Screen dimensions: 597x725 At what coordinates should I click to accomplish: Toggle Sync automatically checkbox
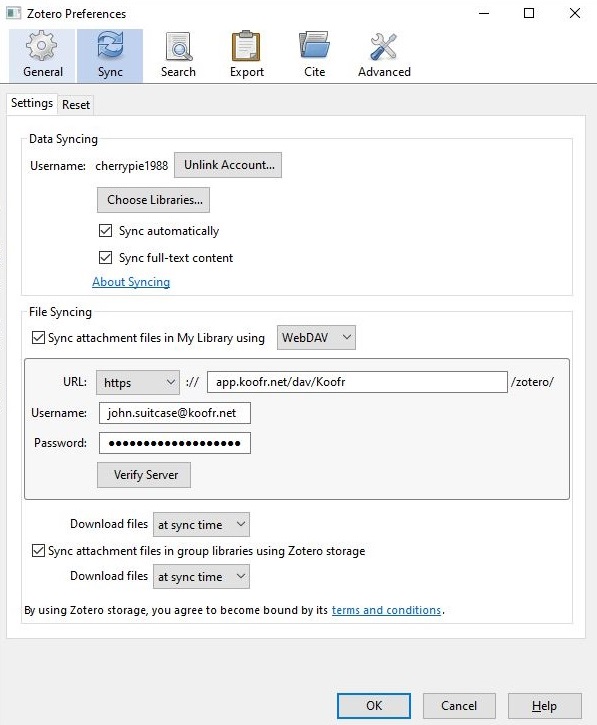pyautogui.click(x=105, y=231)
